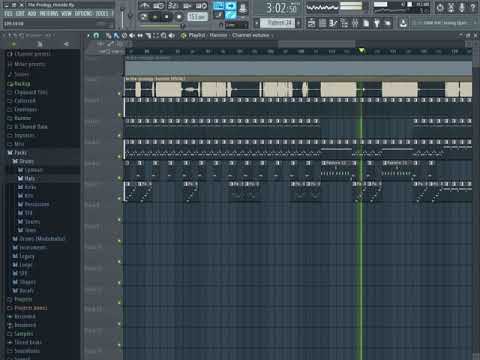Screen dimensions: 480x360
Task: Open the Channel rack icon
Action: 323,23
